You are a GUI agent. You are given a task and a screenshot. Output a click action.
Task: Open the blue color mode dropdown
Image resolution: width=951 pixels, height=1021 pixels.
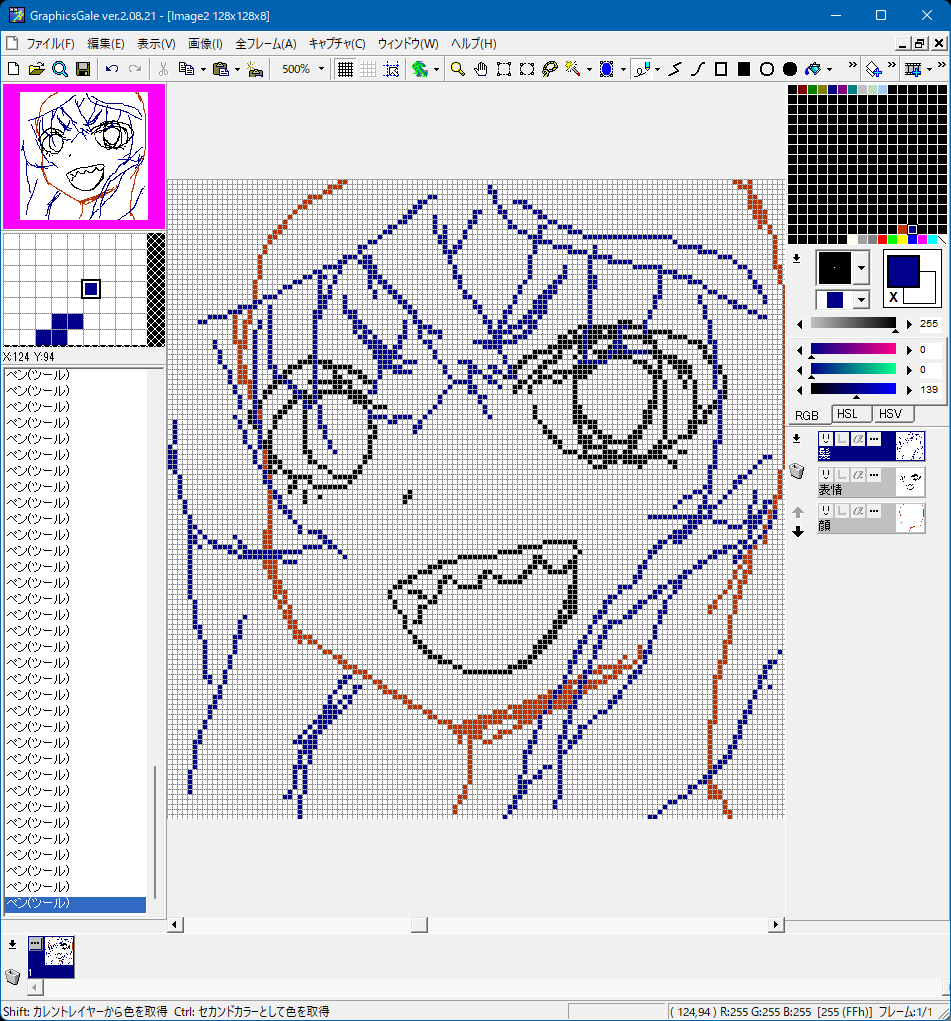point(862,300)
